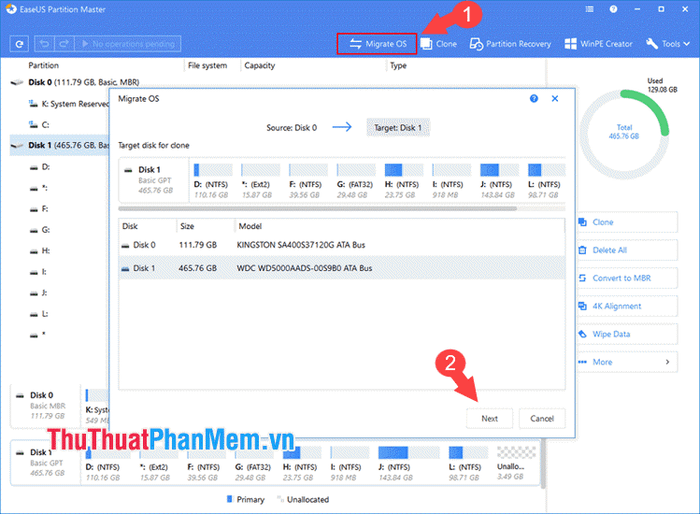
Task: Click the redo arrow icon
Action: tap(64, 44)
